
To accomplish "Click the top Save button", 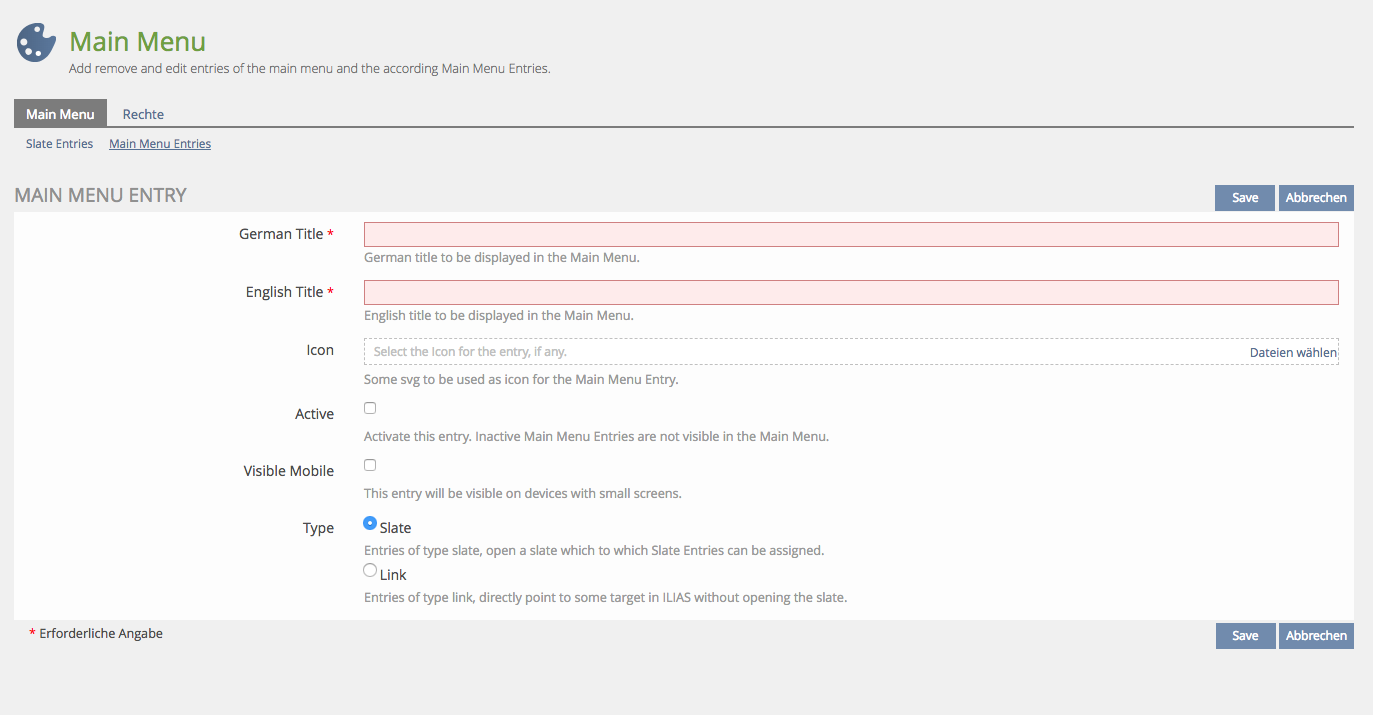I will point(1244,198).
